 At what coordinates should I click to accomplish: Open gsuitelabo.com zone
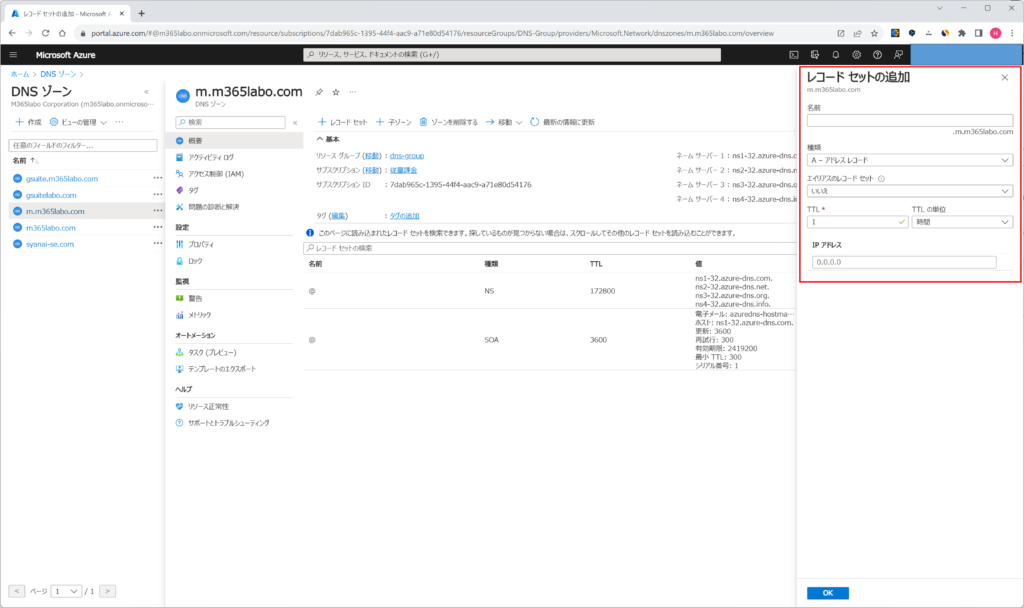[51, 195]
